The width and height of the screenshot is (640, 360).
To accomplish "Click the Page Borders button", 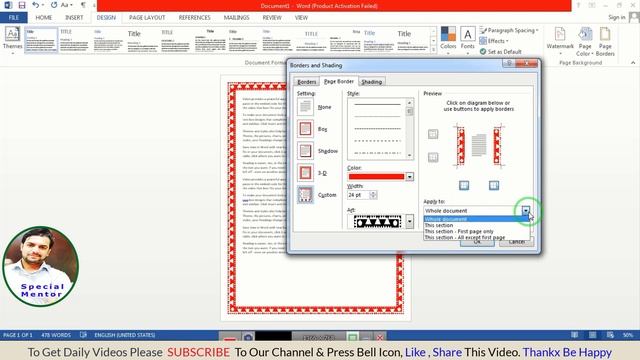I will (x=605, y=41).
